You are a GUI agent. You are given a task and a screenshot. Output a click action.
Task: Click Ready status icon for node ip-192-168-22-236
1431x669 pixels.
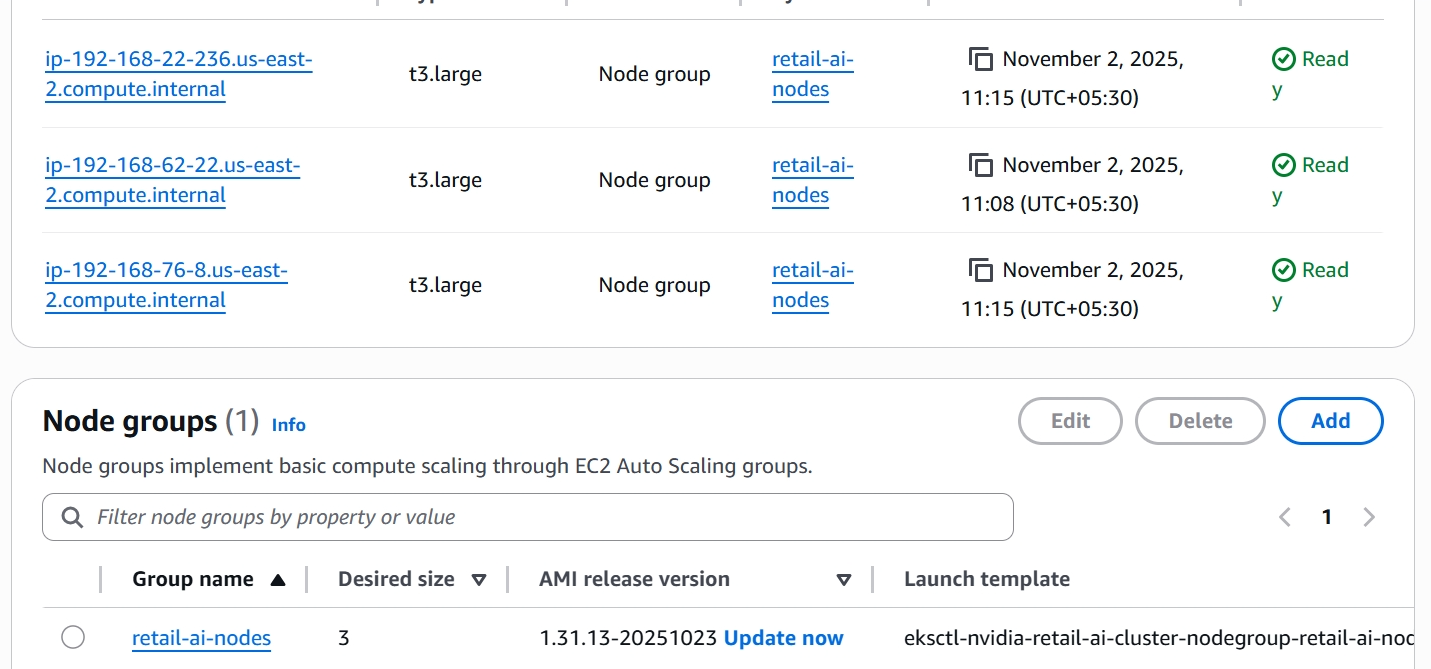pyautogui.click(x=1284, y=60)
